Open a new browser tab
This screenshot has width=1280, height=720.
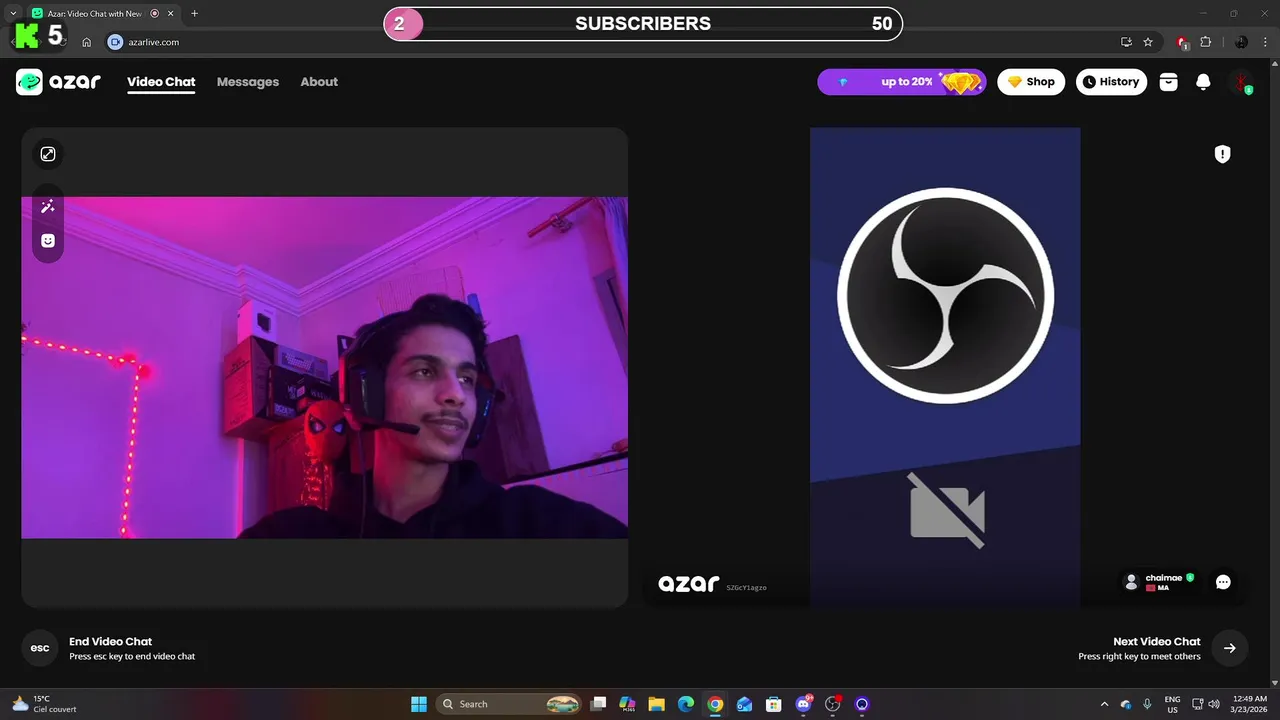194,14
